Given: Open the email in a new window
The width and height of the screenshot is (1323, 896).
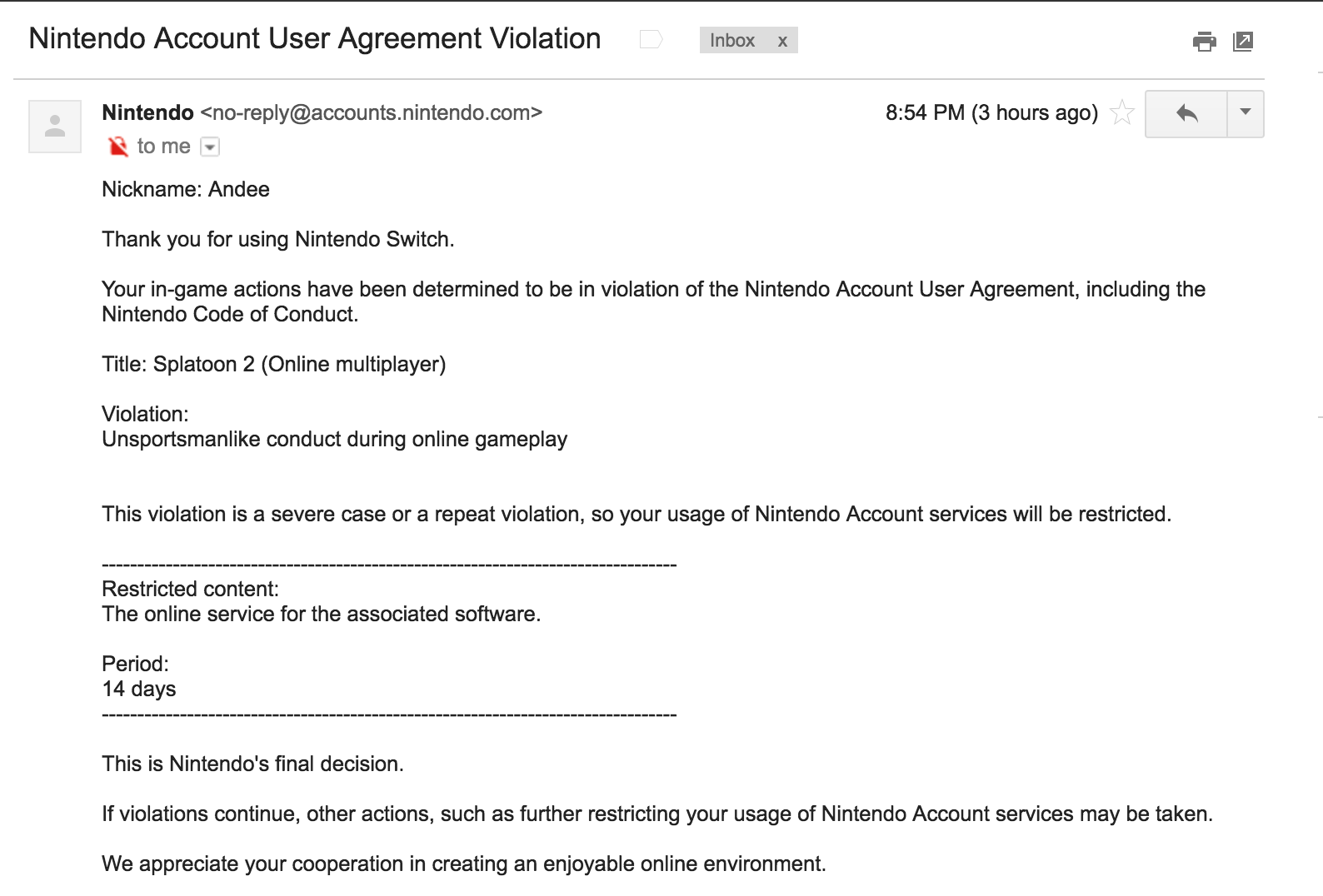Looking at the screenshot, I should 1242,41.
